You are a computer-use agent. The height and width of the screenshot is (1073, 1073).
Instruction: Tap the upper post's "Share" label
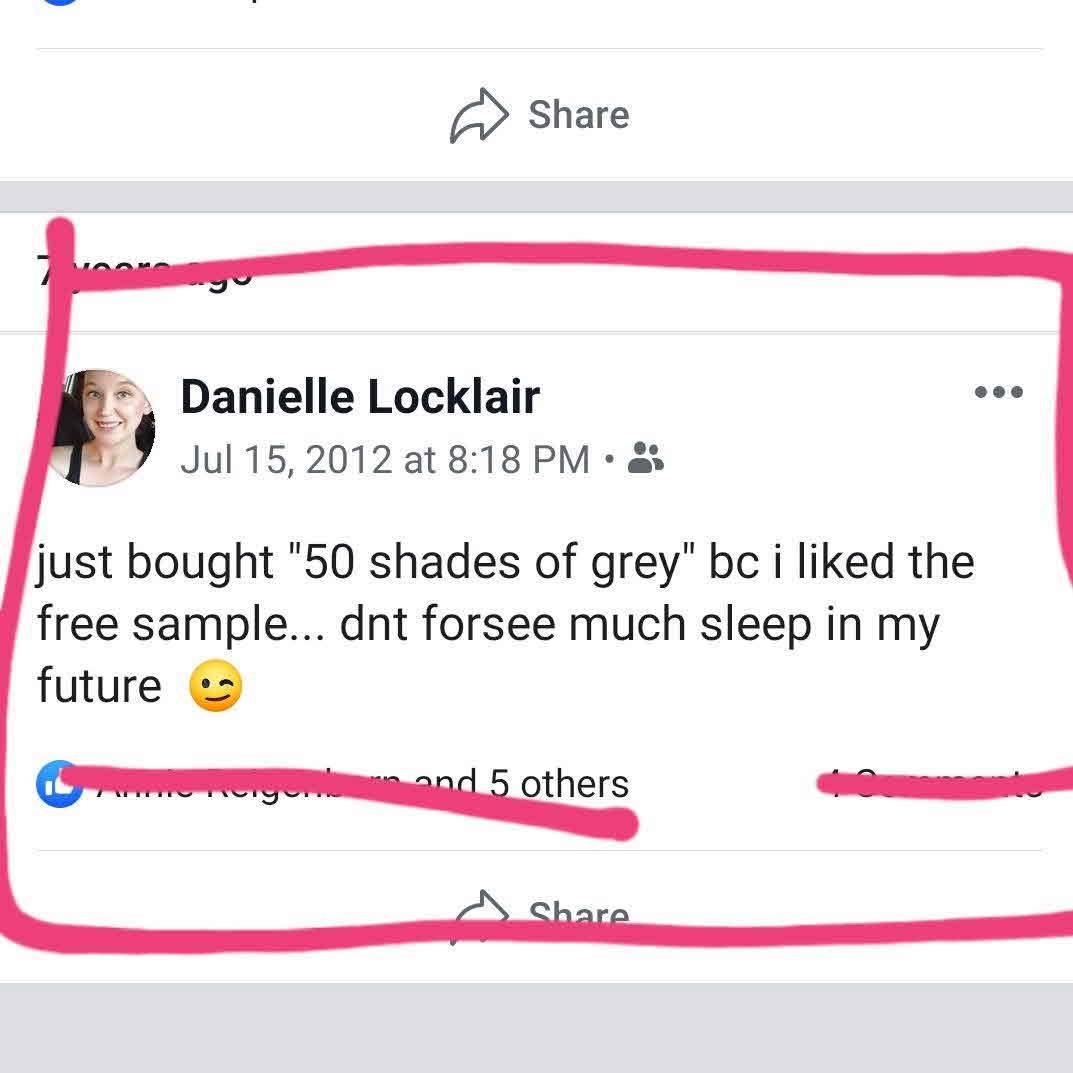(x=578, y=115)
